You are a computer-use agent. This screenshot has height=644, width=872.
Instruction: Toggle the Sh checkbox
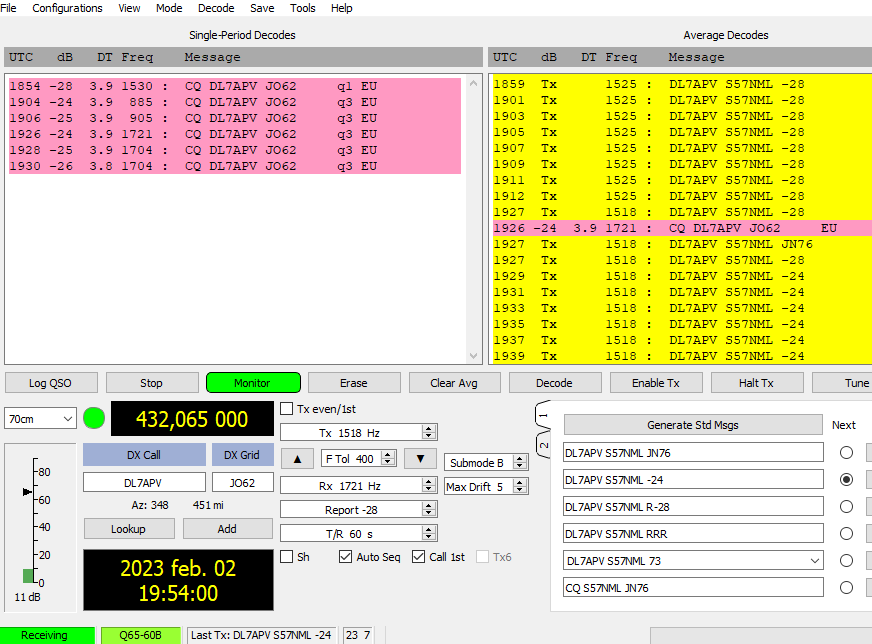286,557
